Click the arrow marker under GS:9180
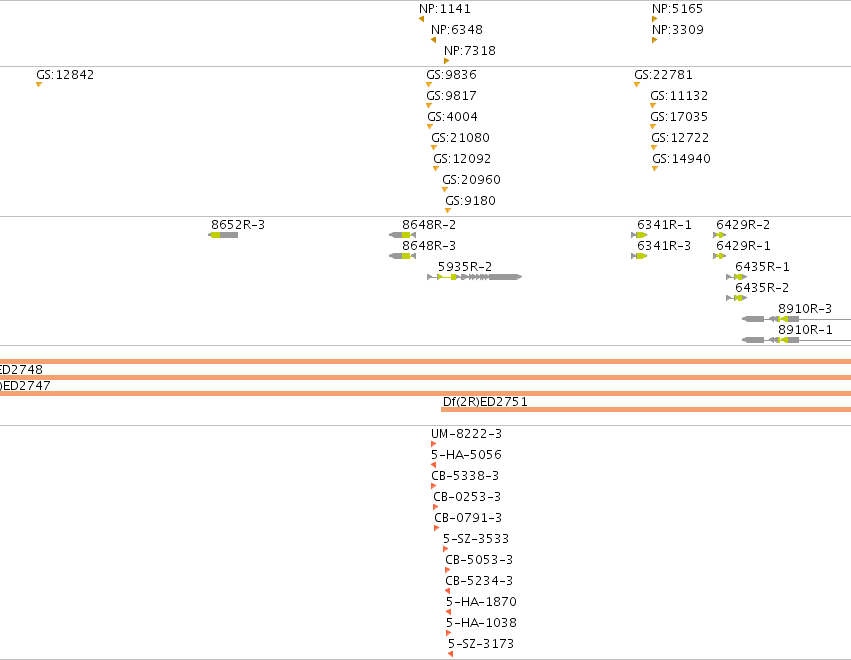 (x=448, y=211)
